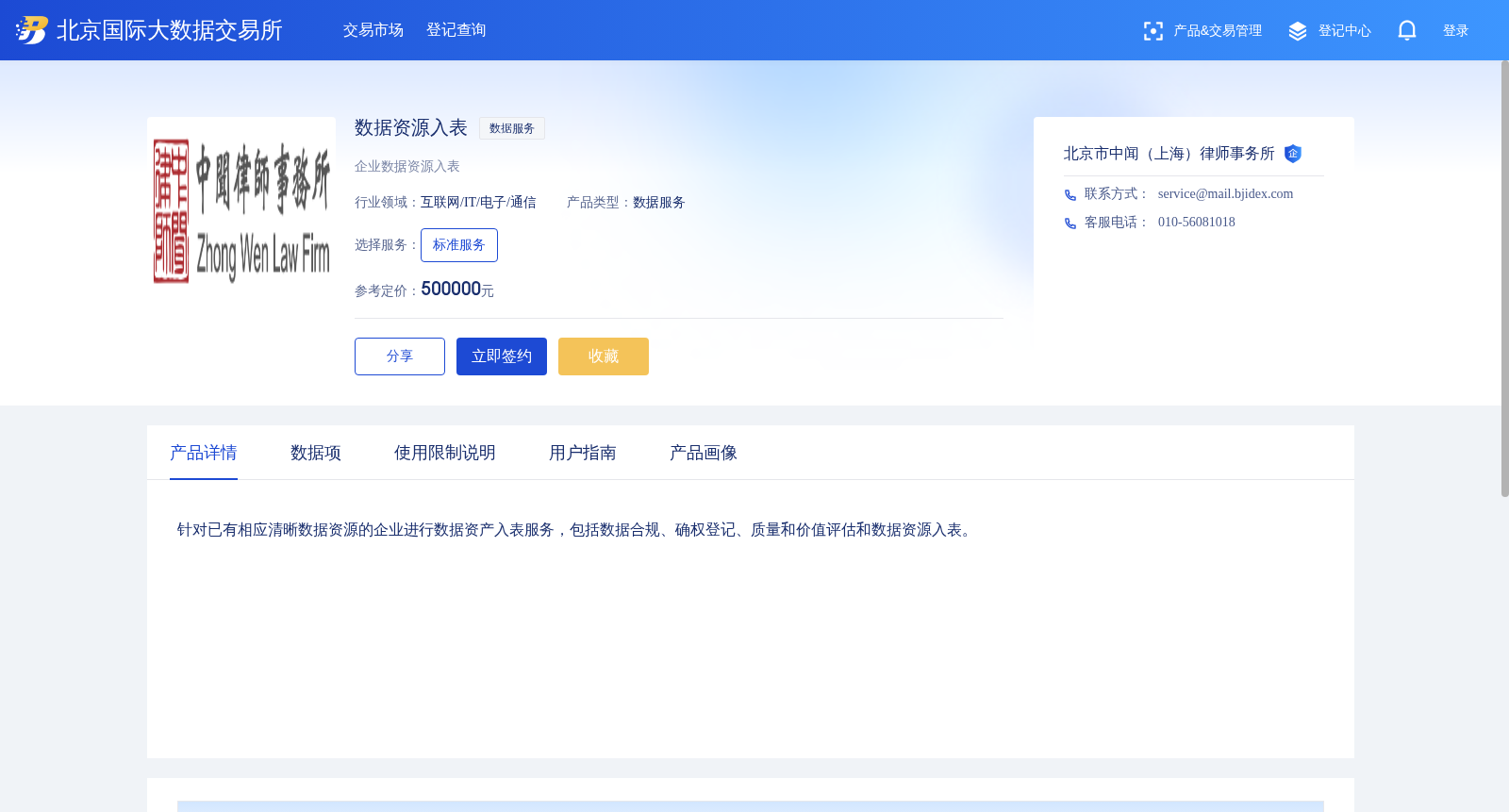
Task: Switch to the 产品详情 tab
Action: (x=204, y=453)
